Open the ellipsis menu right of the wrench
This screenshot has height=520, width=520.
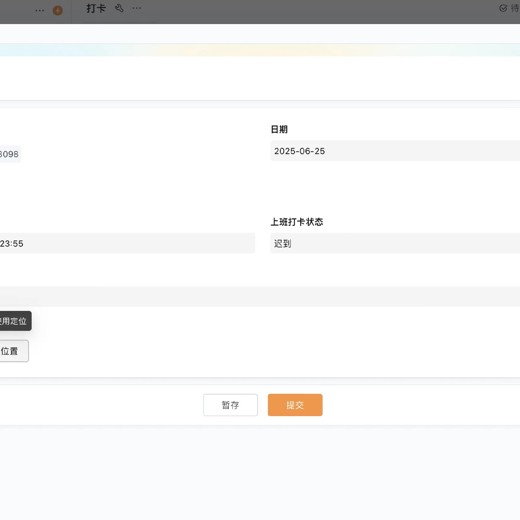(x=137, y=8)
